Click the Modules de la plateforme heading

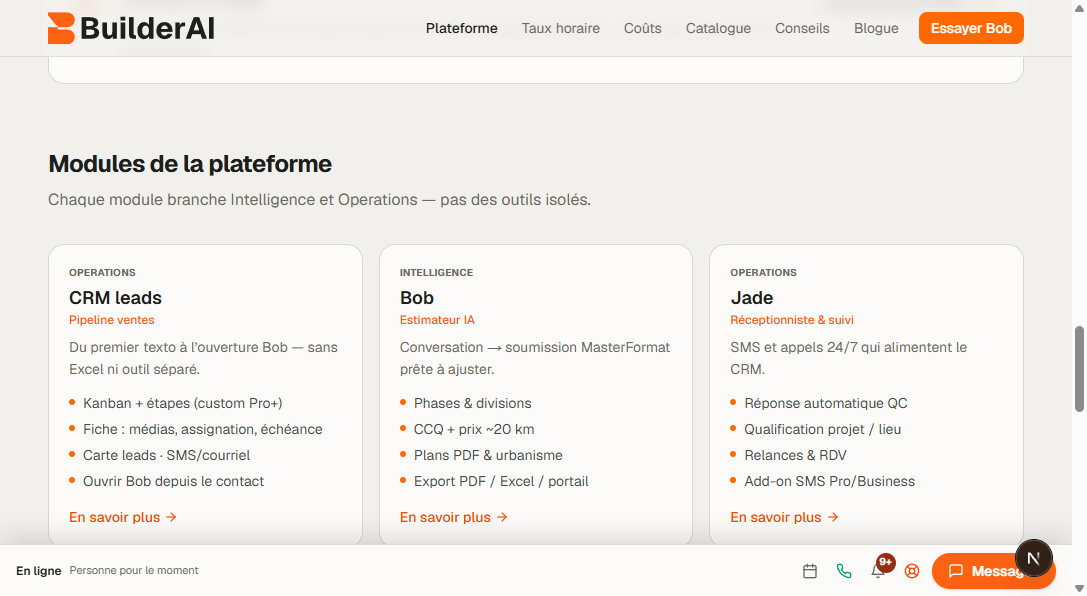(x=190, y=164)
